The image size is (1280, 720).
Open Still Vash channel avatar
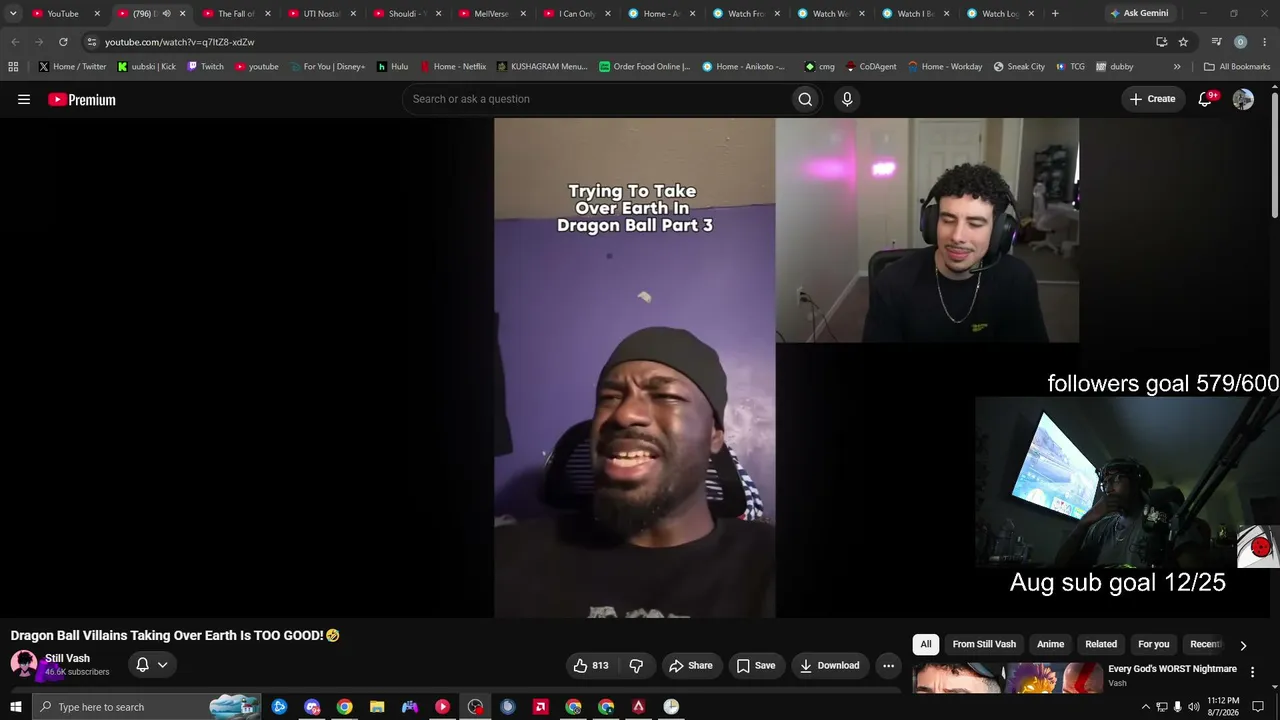[x=24, y=664]
